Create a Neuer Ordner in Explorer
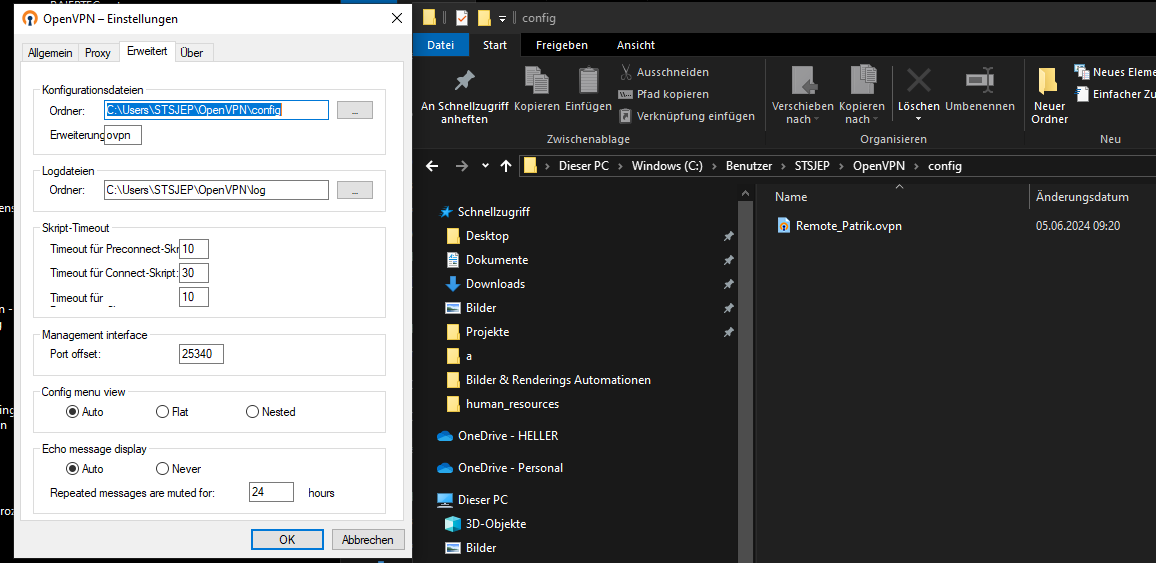The image size is (1156, 563). (1050, 96)
